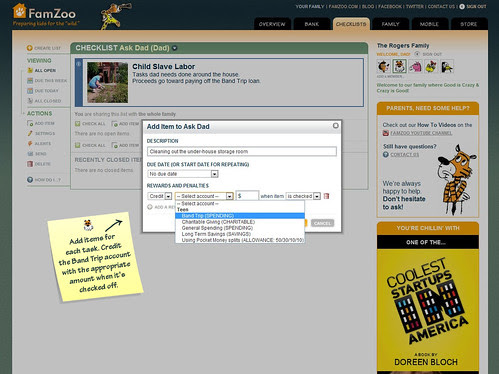Click The Rogers Family heading

click(403, 45)
